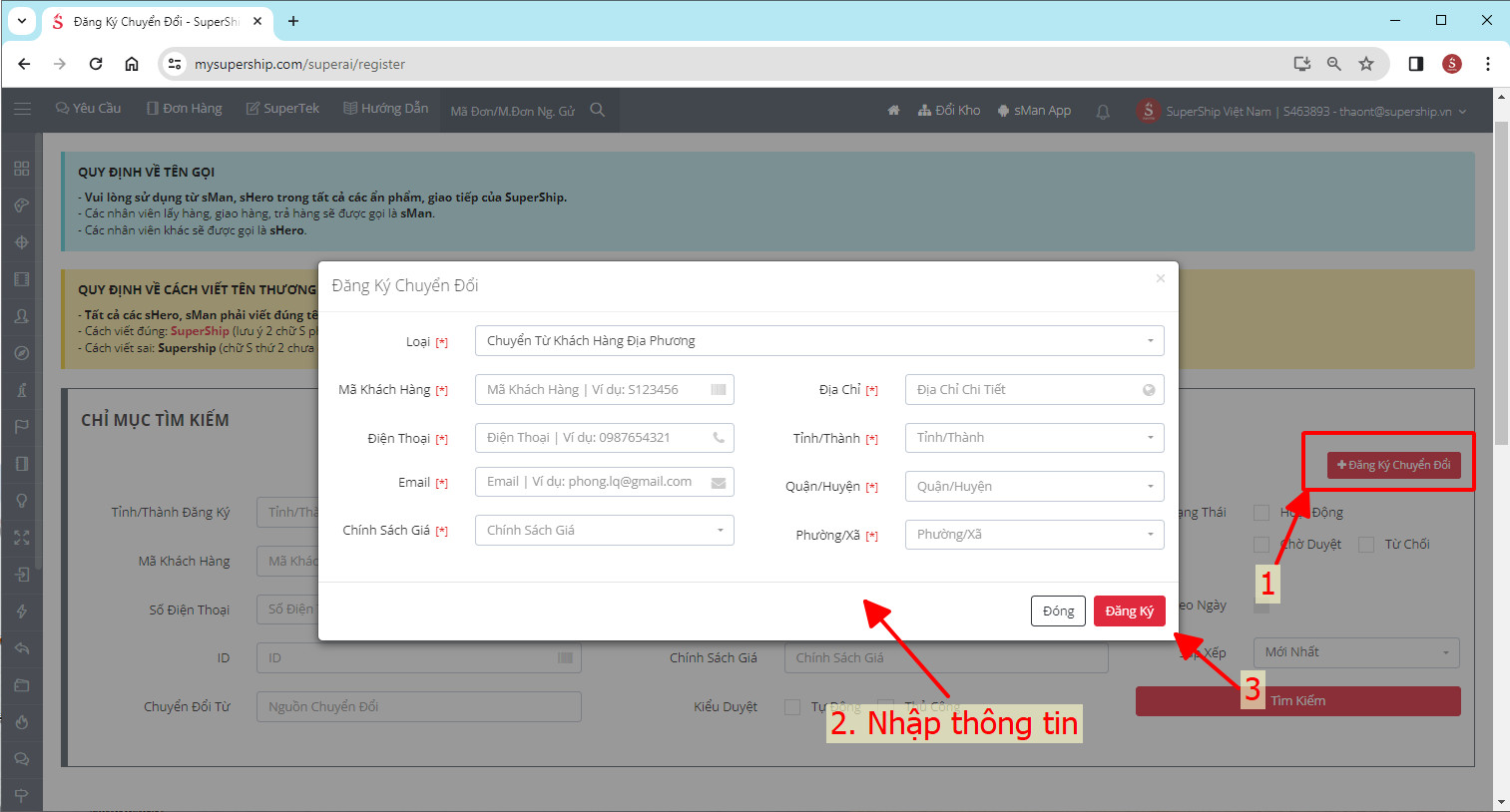Expand the Mới Nhất sort dropdown
This screenshot has width=1510, height=812.
pos(1356,652)
